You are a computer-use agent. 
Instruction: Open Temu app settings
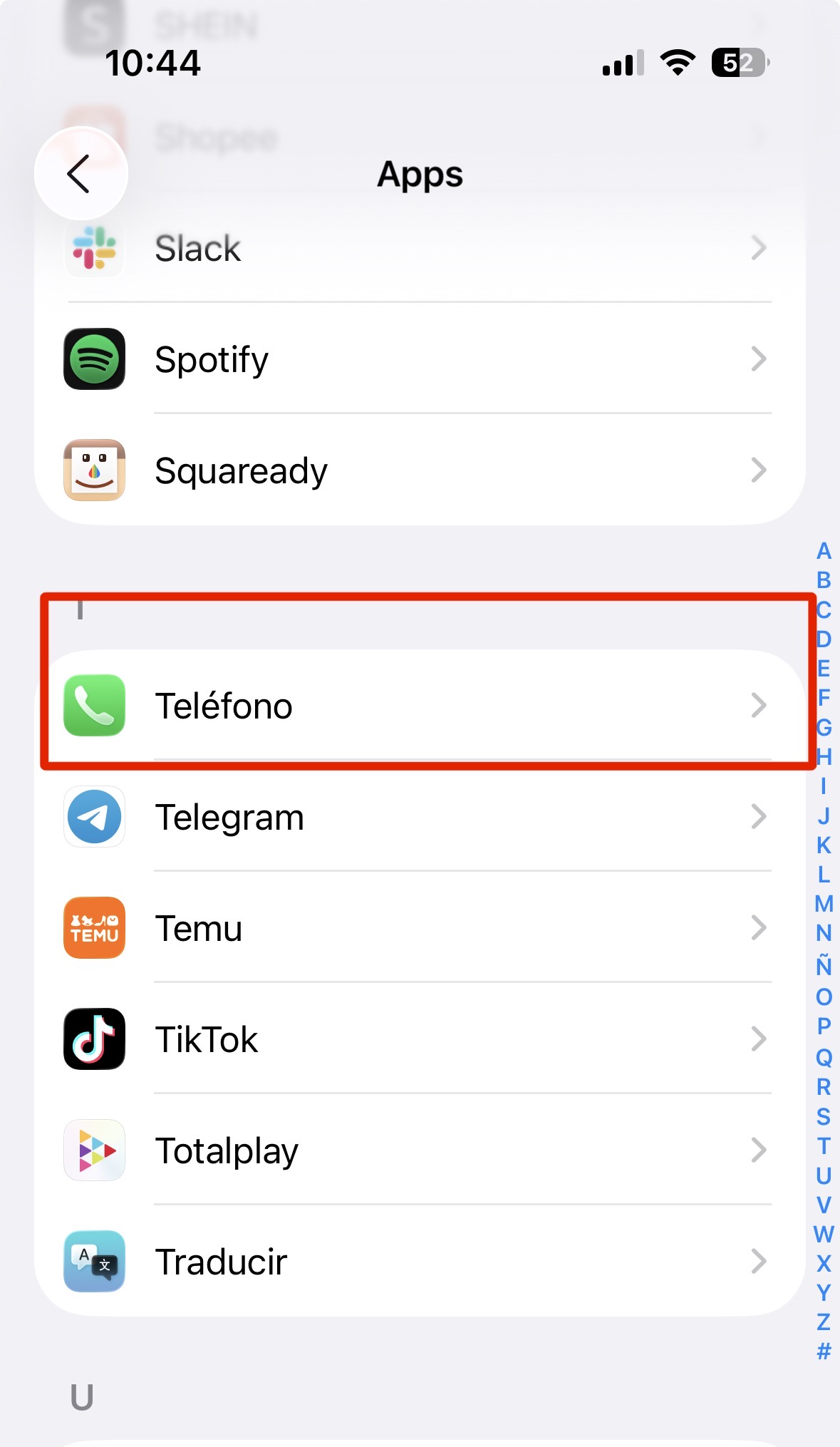pos(420,927)
